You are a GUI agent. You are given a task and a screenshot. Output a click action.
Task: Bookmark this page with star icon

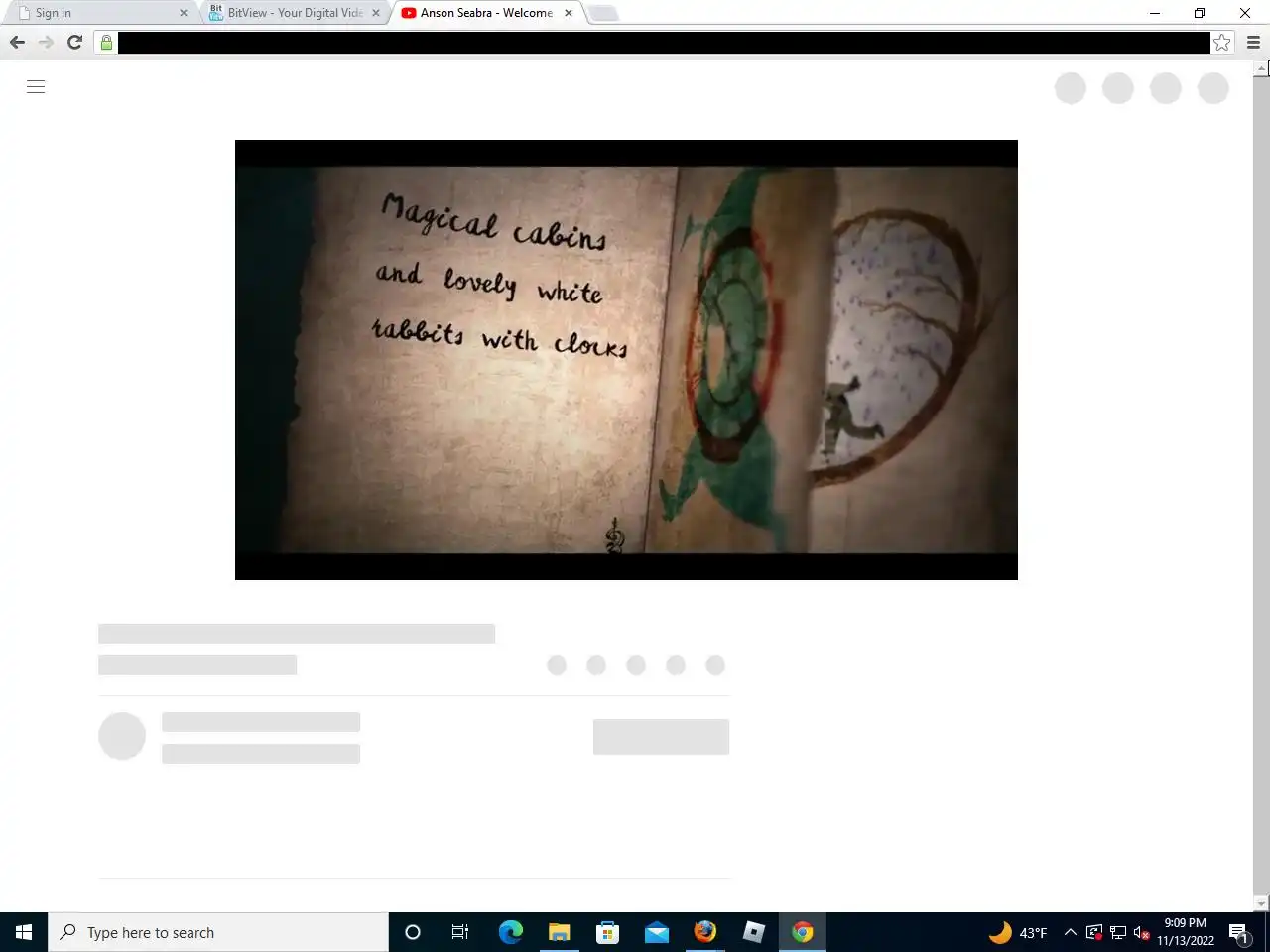[x=1222, y=43]
